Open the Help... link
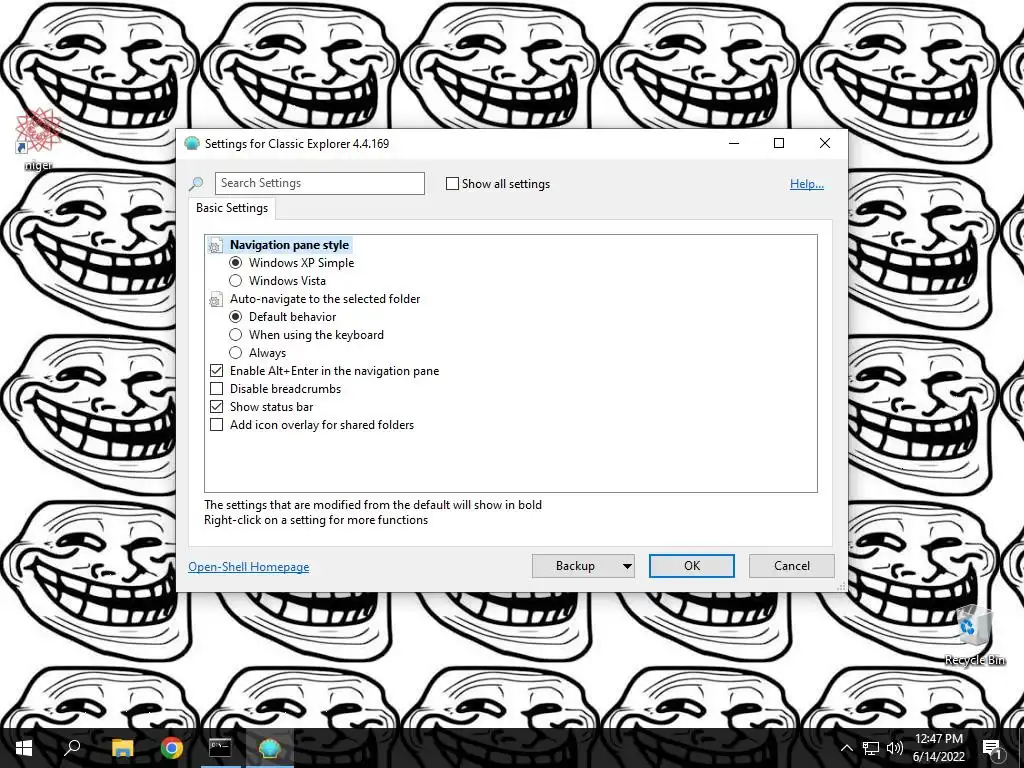This screenshot has width=1024, height=768. coord(807,184)
